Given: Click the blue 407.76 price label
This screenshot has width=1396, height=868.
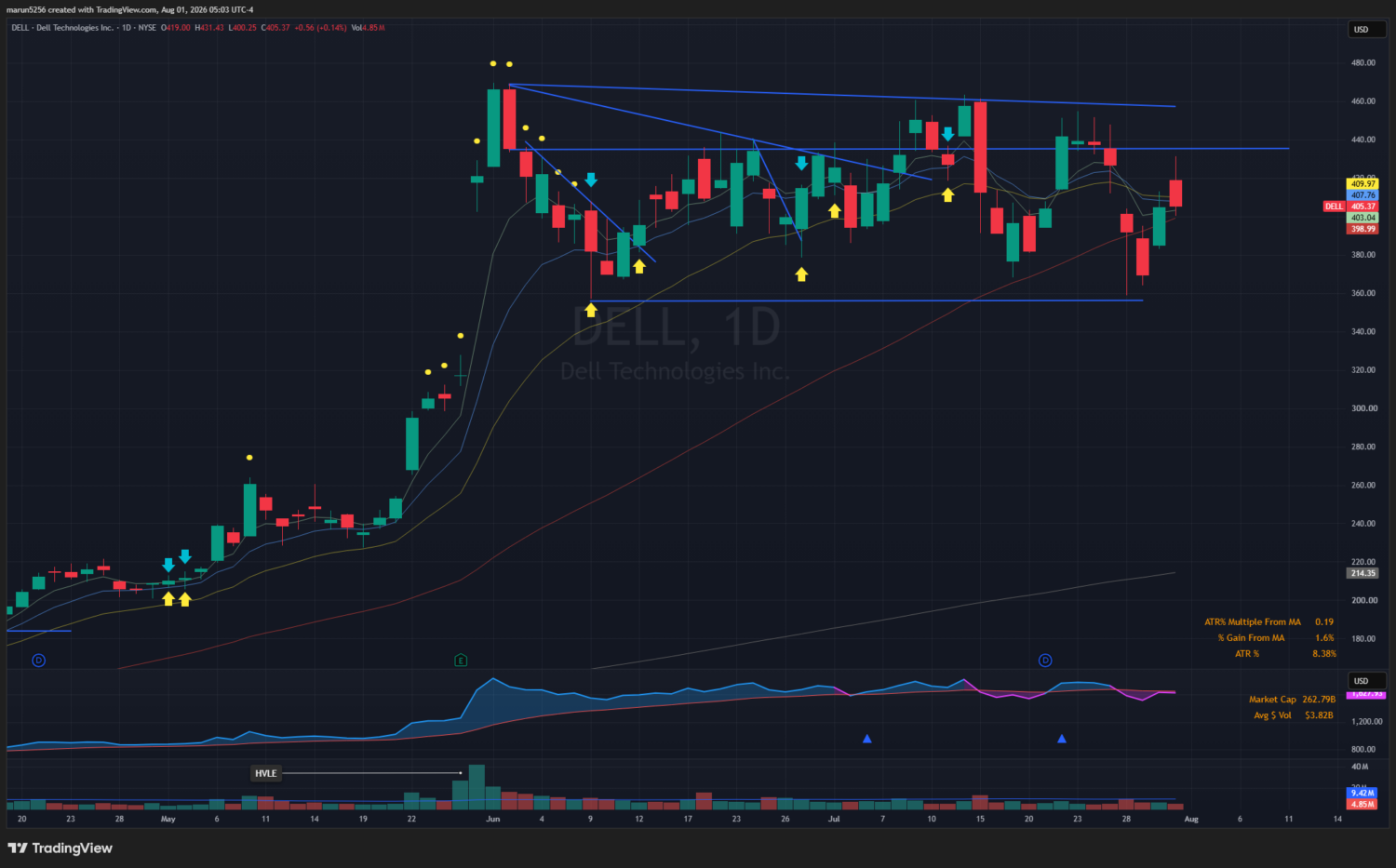Looking at the screenshot, I should click(x=1363, y=195).
